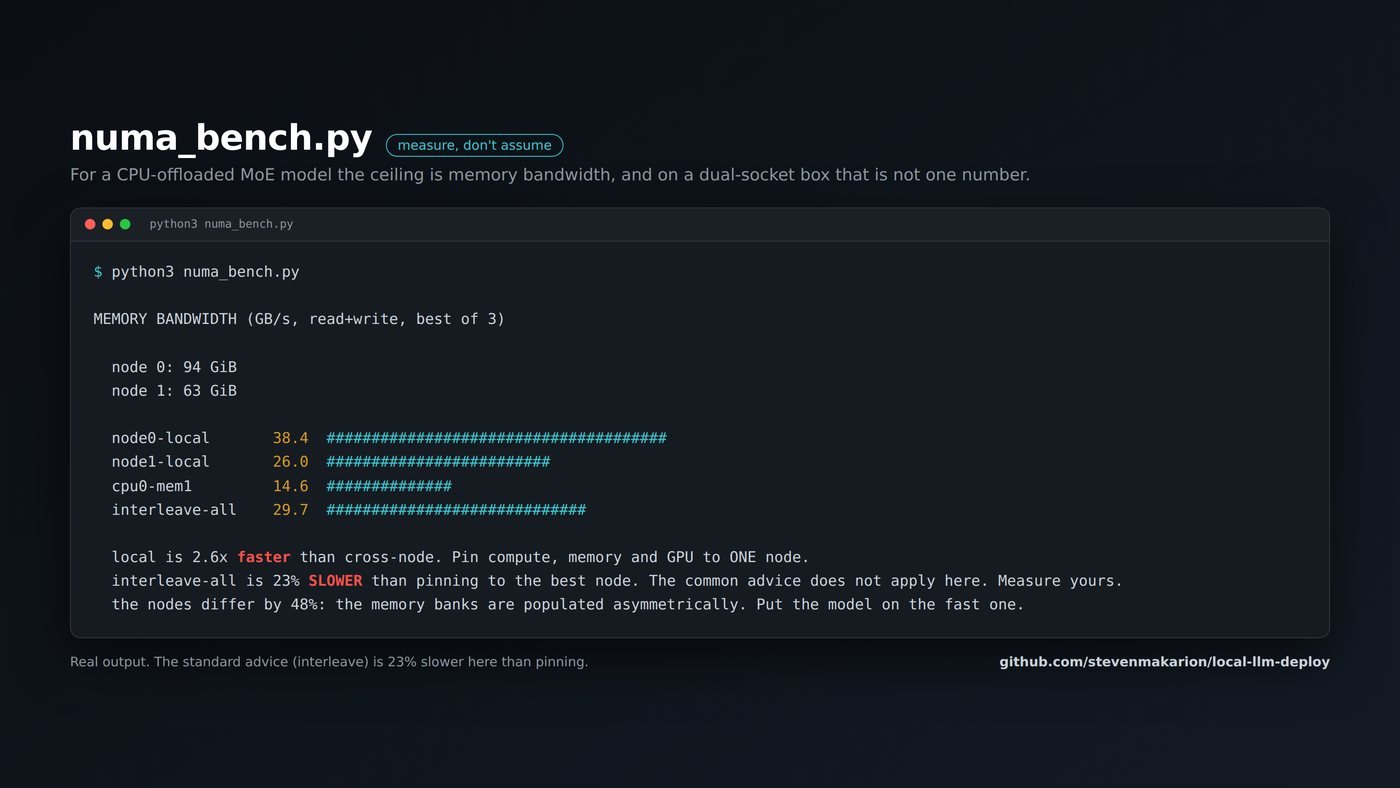Click the 14.6 bandwidth value
Viewport: 1400px width, 788px height.
(291, 486)
